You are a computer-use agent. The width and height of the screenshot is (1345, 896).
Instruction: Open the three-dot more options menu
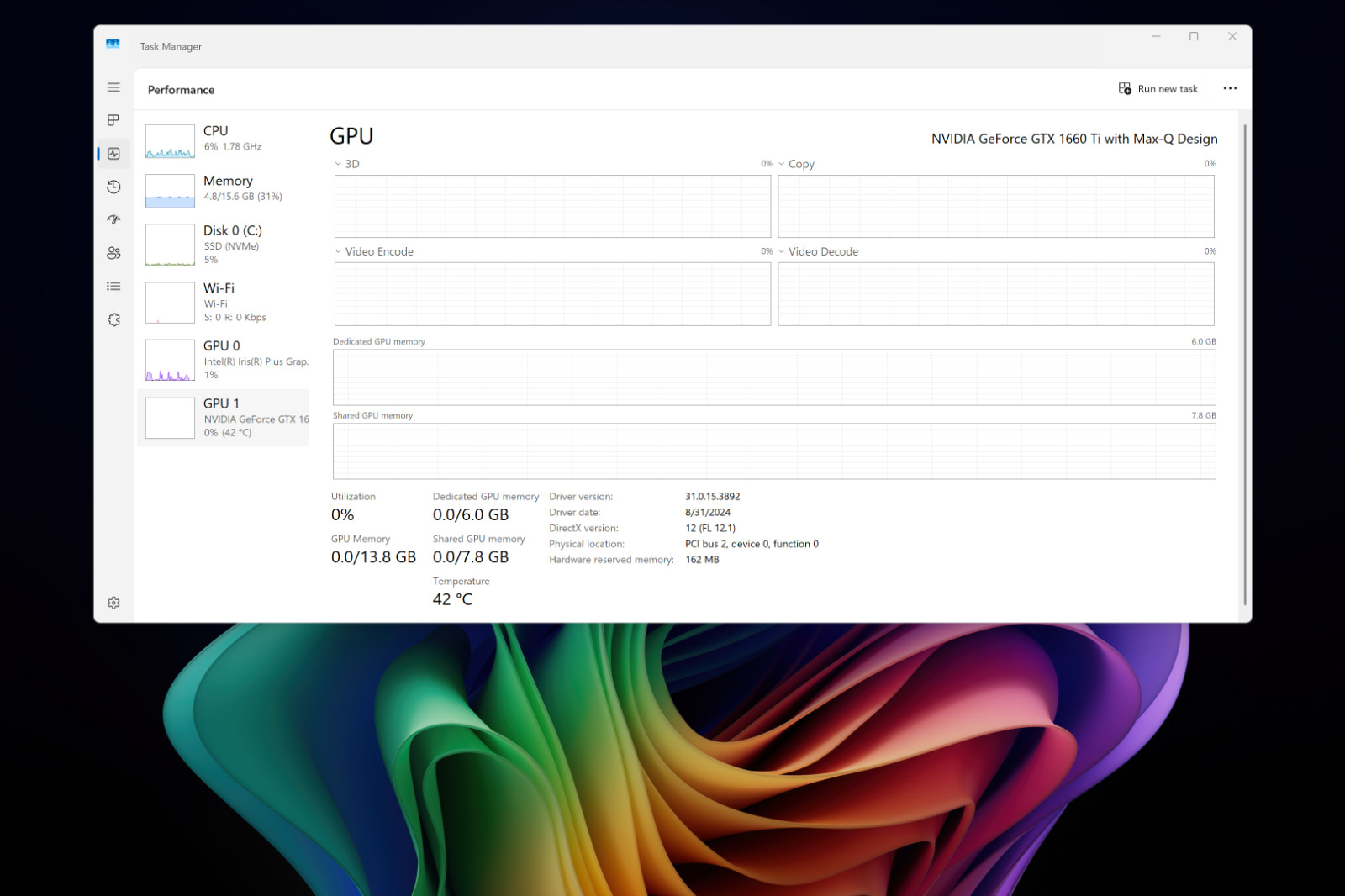(x=1230, y=88)
